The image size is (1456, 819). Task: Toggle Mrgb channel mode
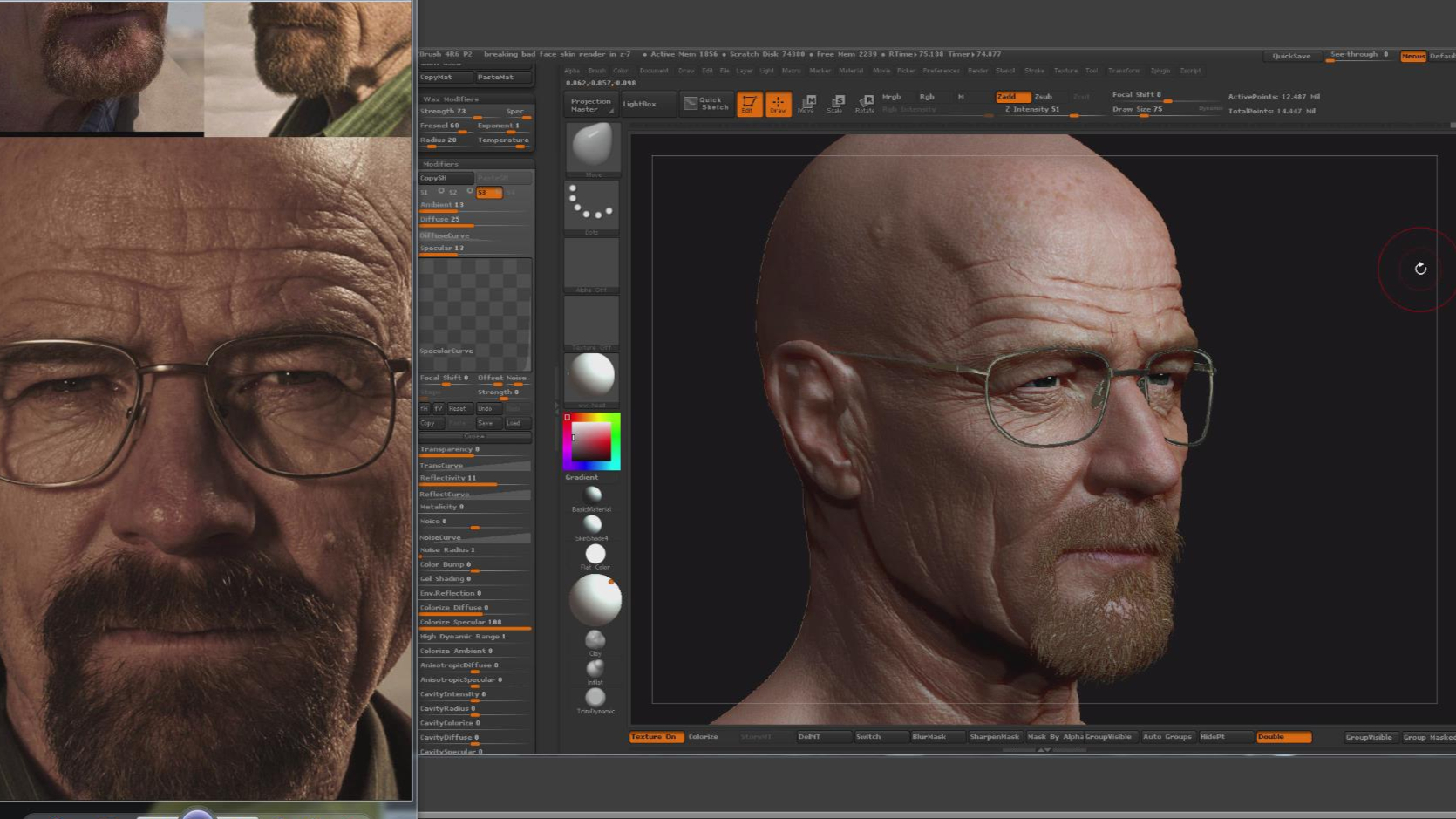tap(892, 97)
